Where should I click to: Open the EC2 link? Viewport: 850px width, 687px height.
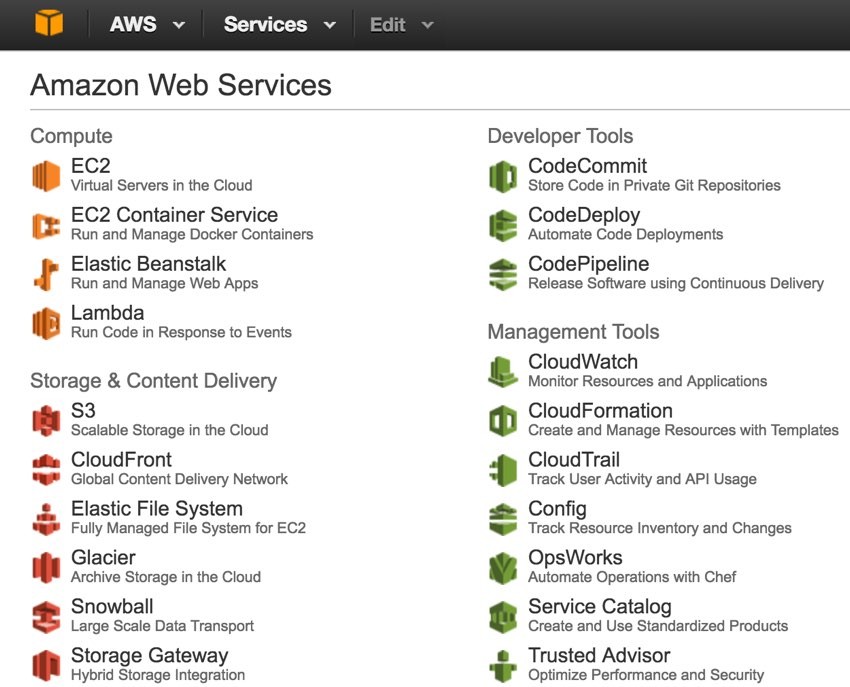point(91,165)
